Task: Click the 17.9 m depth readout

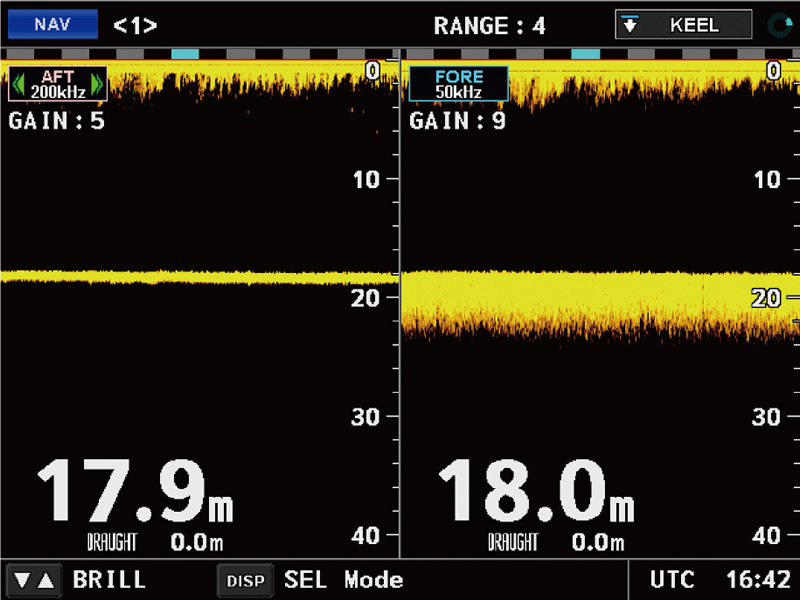Action: [135, 491]
